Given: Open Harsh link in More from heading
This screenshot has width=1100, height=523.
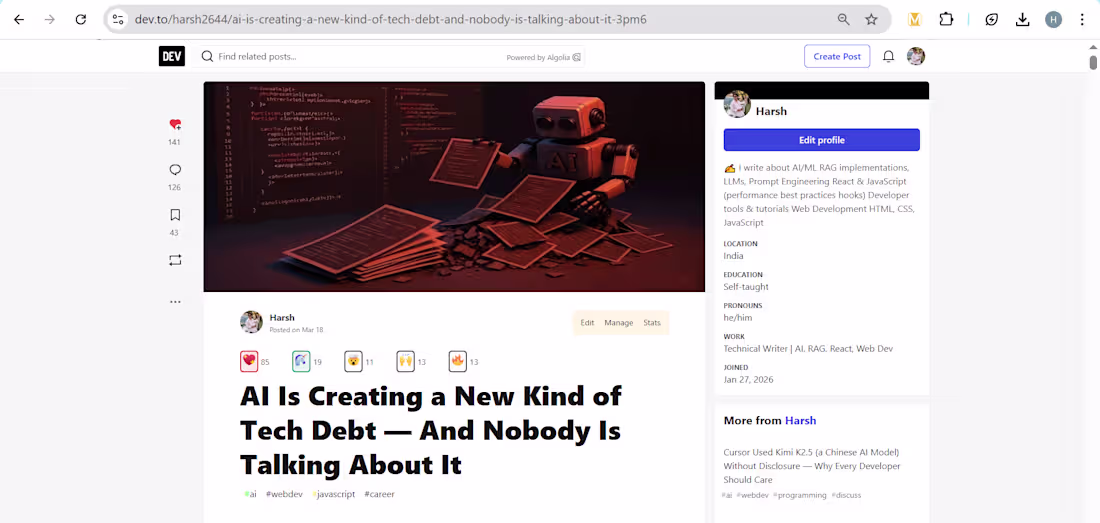Looking at the screenshot, I should pos(800,421).
